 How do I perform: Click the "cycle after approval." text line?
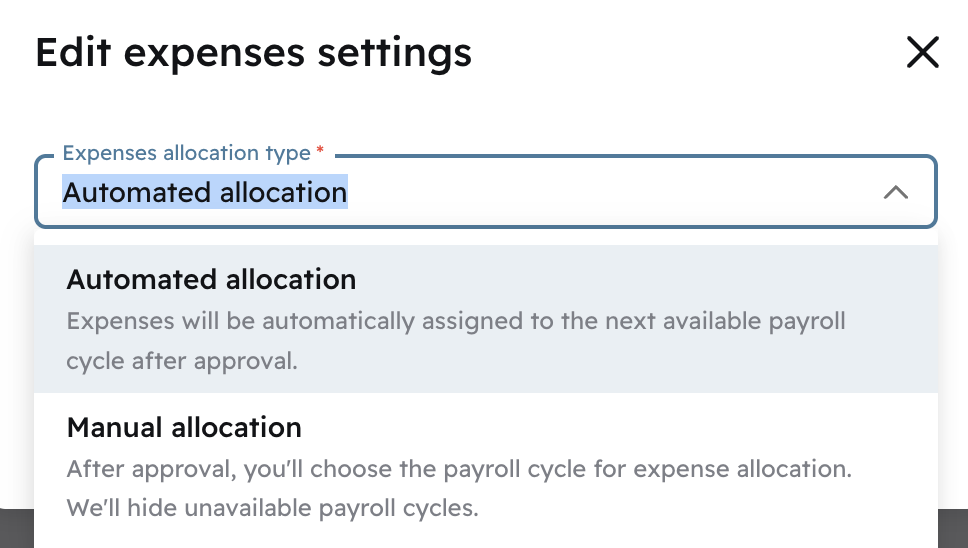tap(182, 361)
